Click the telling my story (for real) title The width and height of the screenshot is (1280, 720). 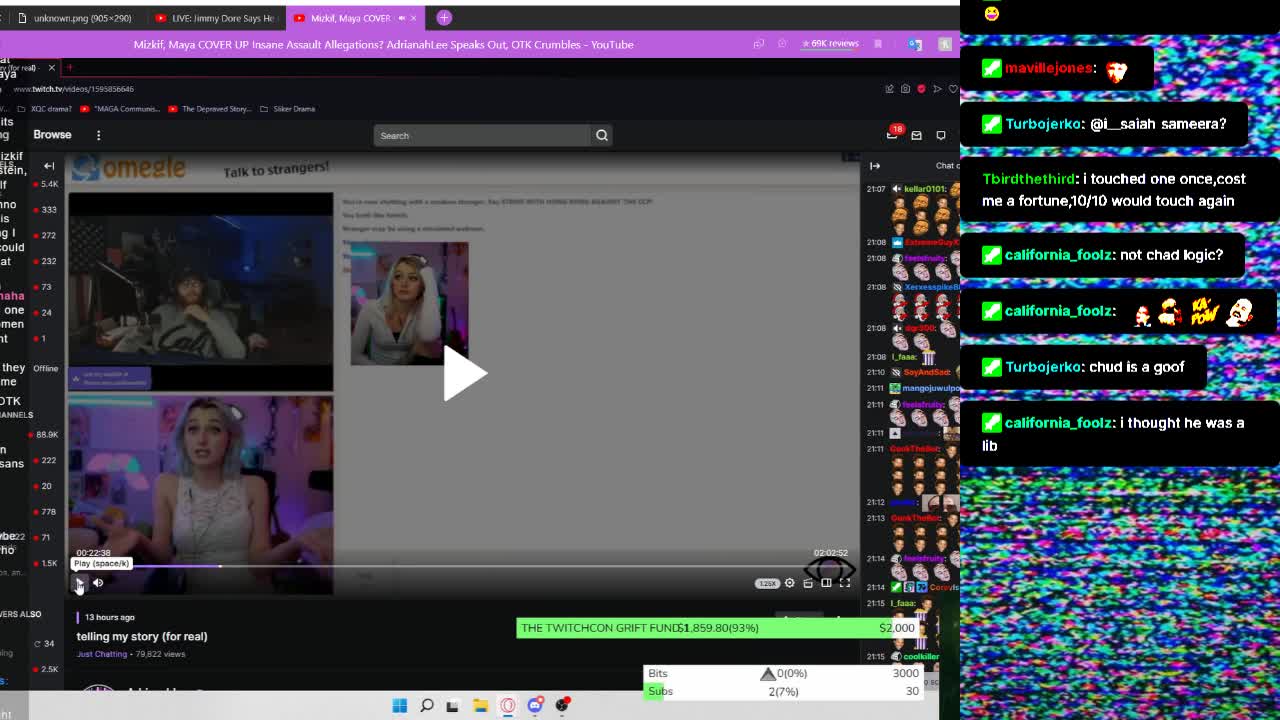coord(142,636)
